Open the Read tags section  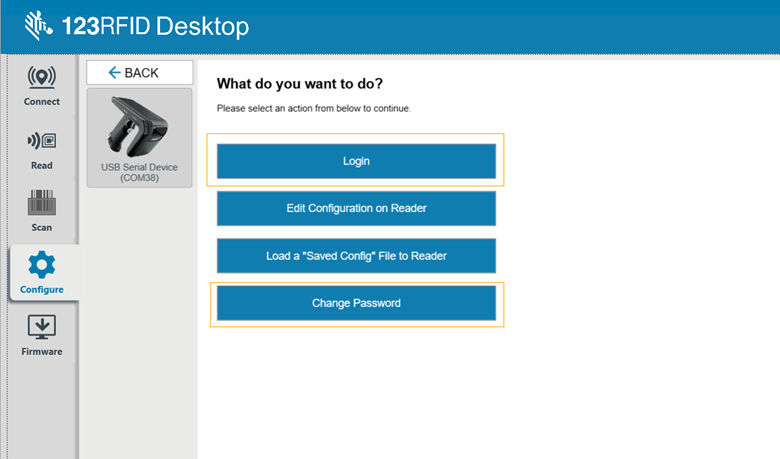tap(42, 150)
